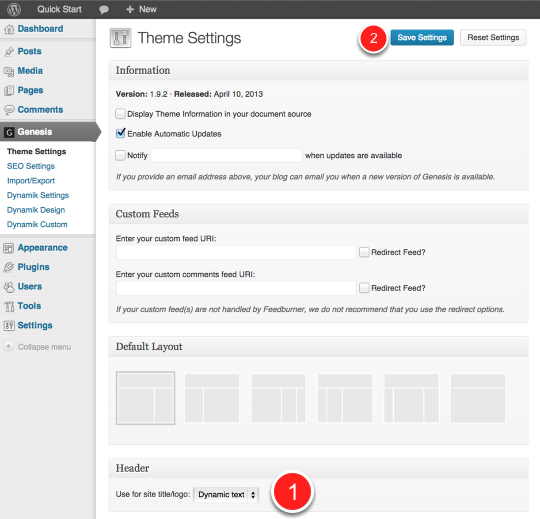The height and width of the screenshot is (519, 540).
Task: Click Collapse menu text
Action: coord(44,347)
